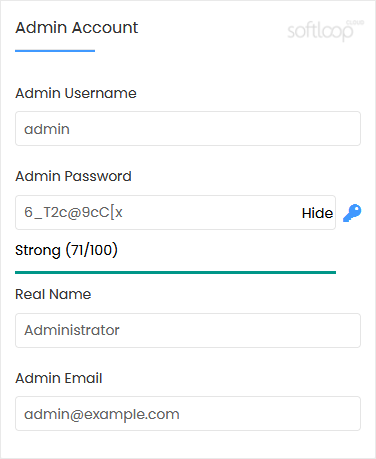Viewport: 376px width, 459px height.
Task: Click the Admin Password label
Action: pos(73,176)
